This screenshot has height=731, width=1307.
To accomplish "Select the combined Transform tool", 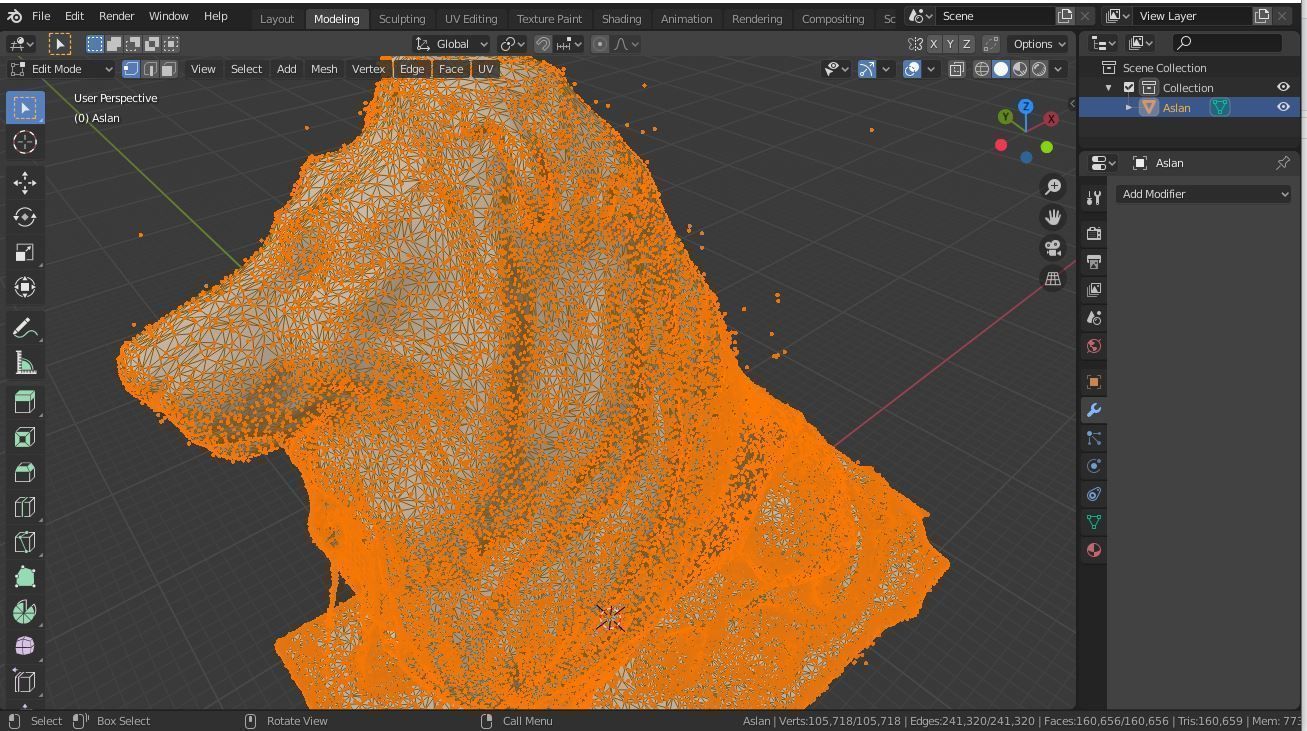I will (25, 287).
